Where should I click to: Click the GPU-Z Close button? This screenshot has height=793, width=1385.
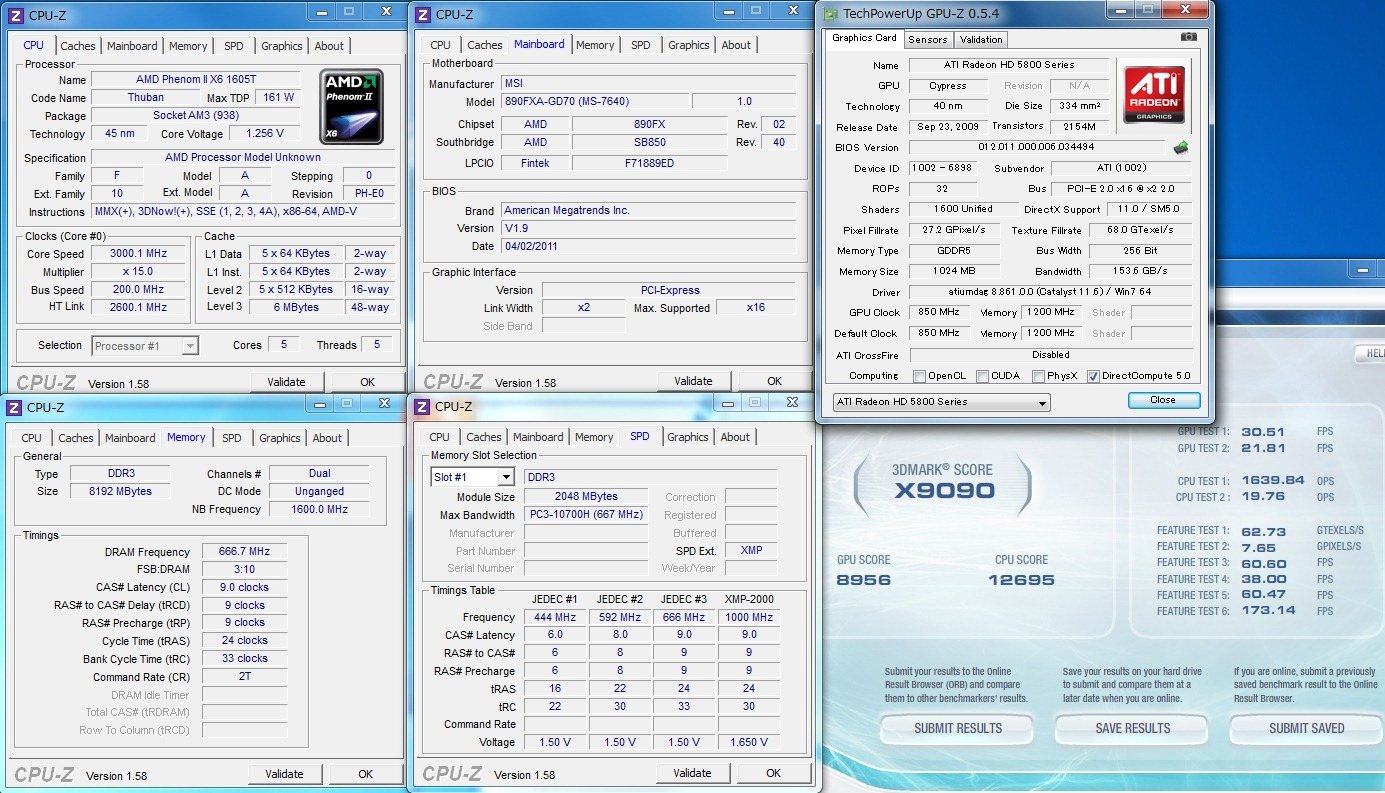tap(1163, 400)
